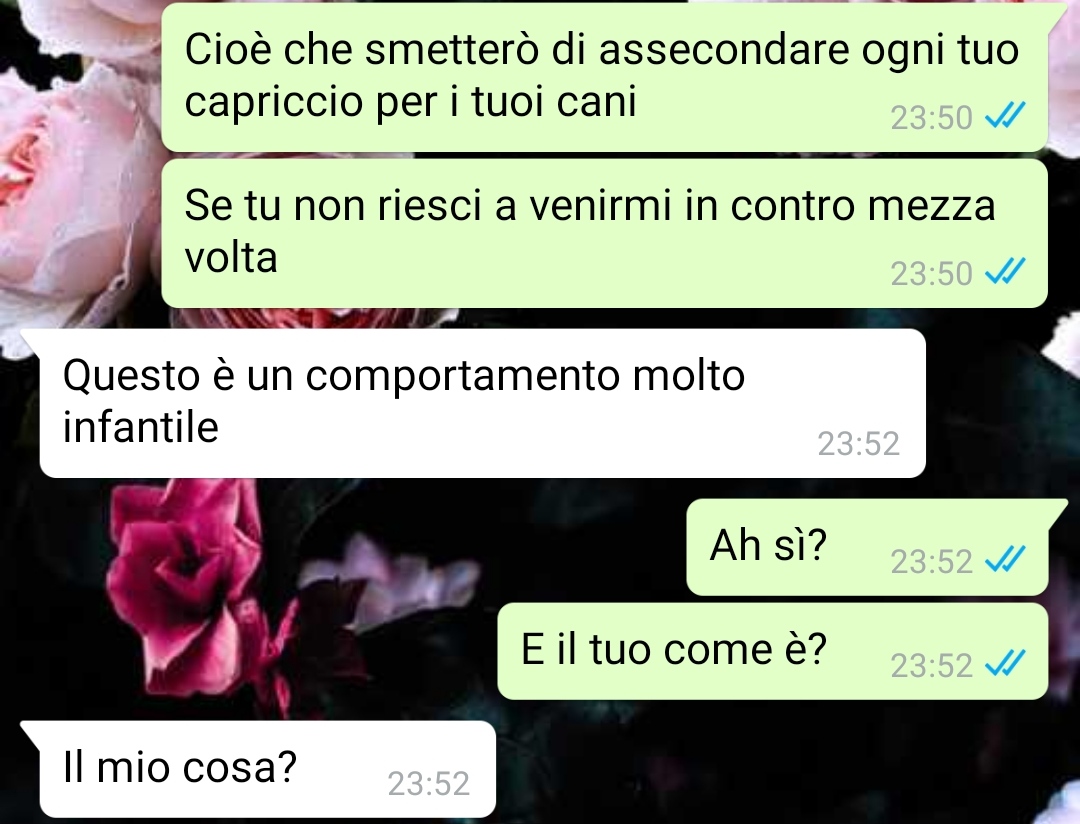Tap the read-receipt ticks on 'capriccio per i tuoi cani'
This screenshot has height=824, width=1080.
click(x=1005, y=116)
